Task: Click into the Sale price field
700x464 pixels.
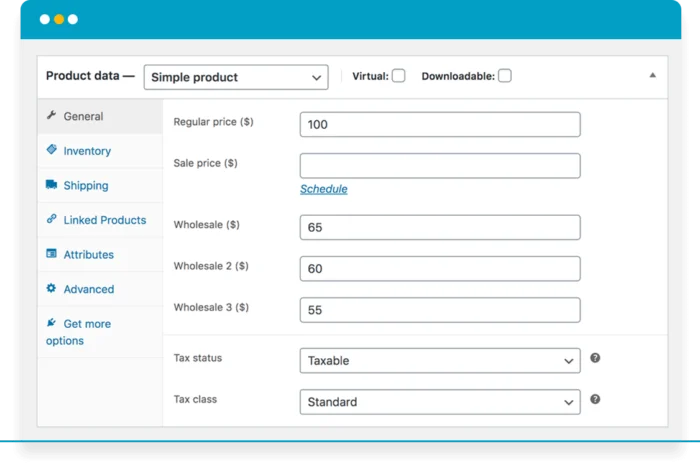Action: coord(439,166)
